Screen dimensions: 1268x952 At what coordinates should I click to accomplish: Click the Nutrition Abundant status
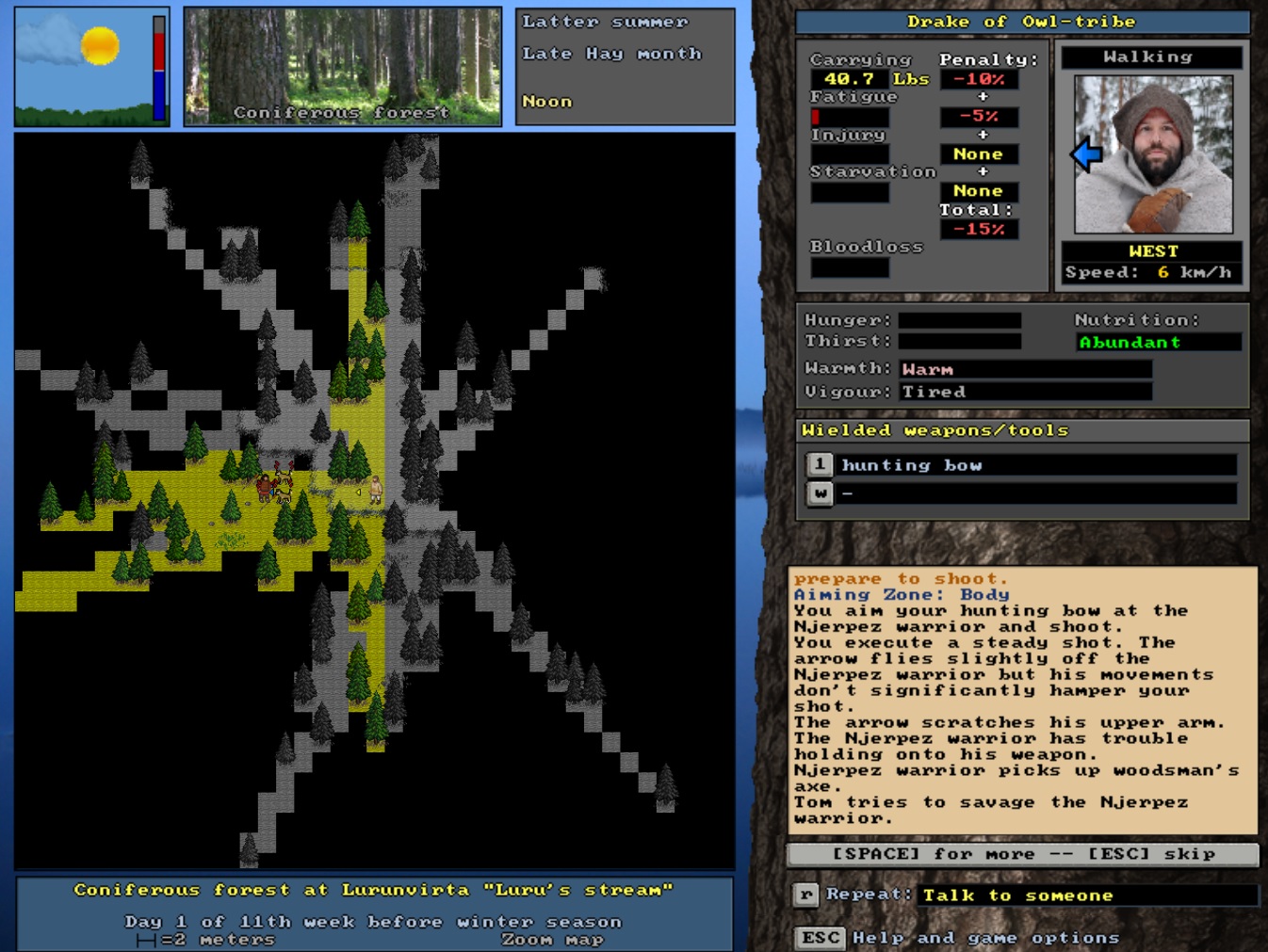click(1159, 343)
